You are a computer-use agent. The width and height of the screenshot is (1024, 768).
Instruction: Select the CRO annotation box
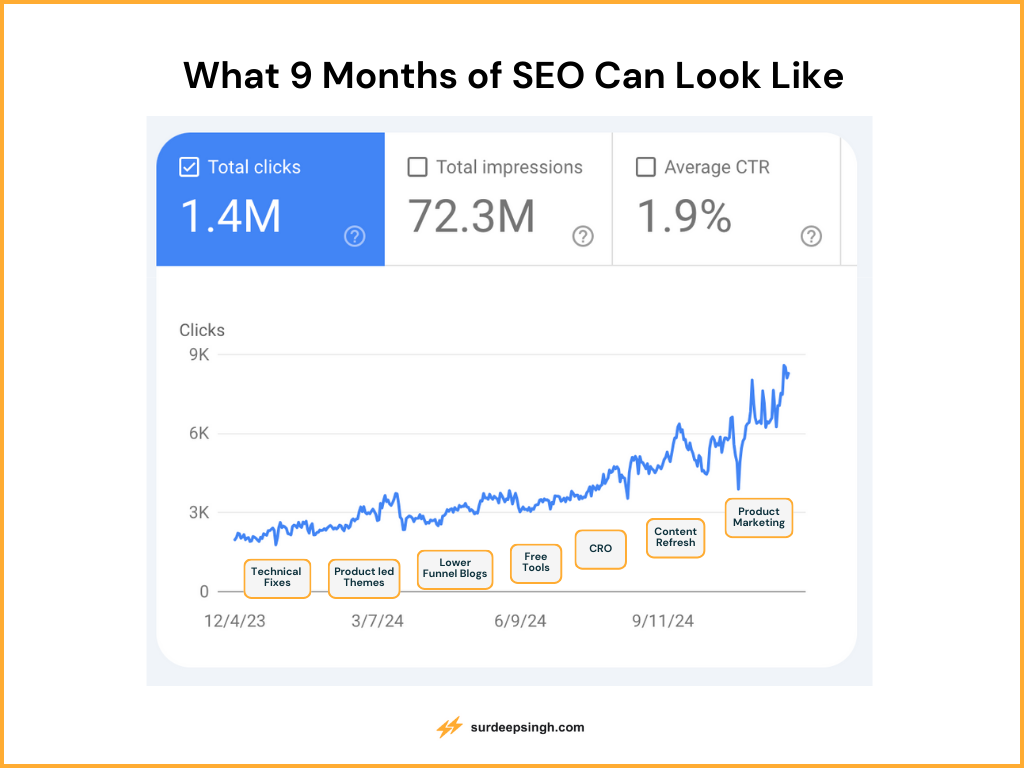tap(601, 549)
